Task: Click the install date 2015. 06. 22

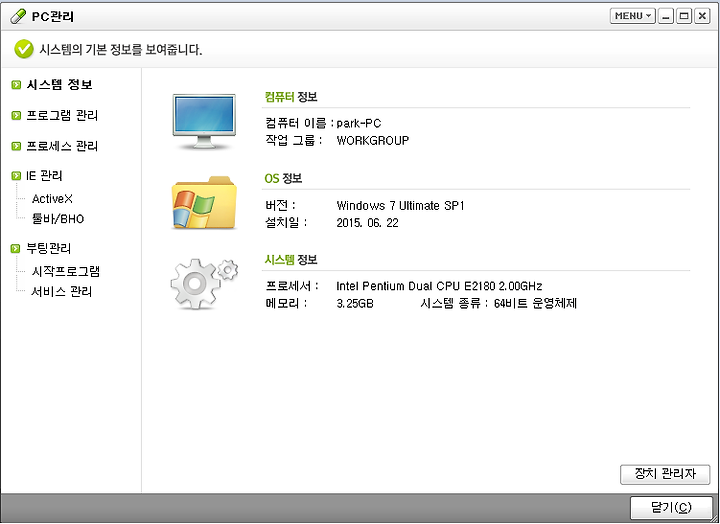Action: [x=367, y=223]
